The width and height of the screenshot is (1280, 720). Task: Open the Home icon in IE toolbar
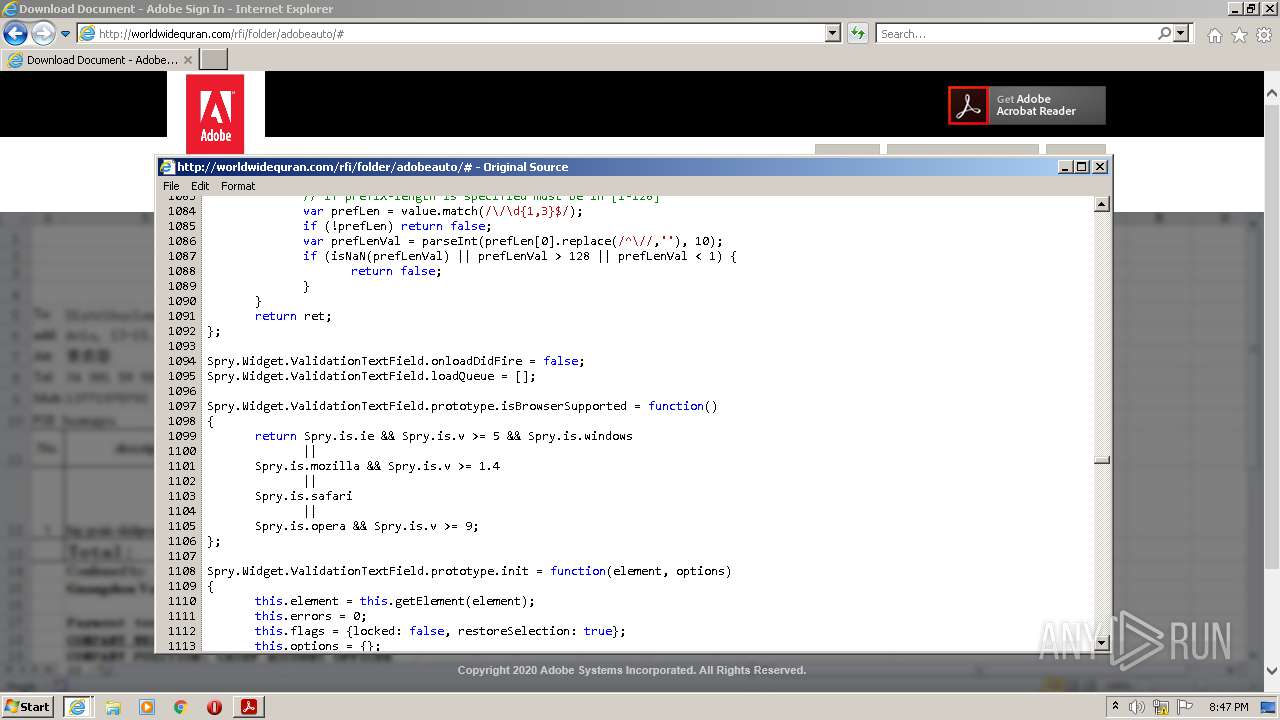(1214, 35)
